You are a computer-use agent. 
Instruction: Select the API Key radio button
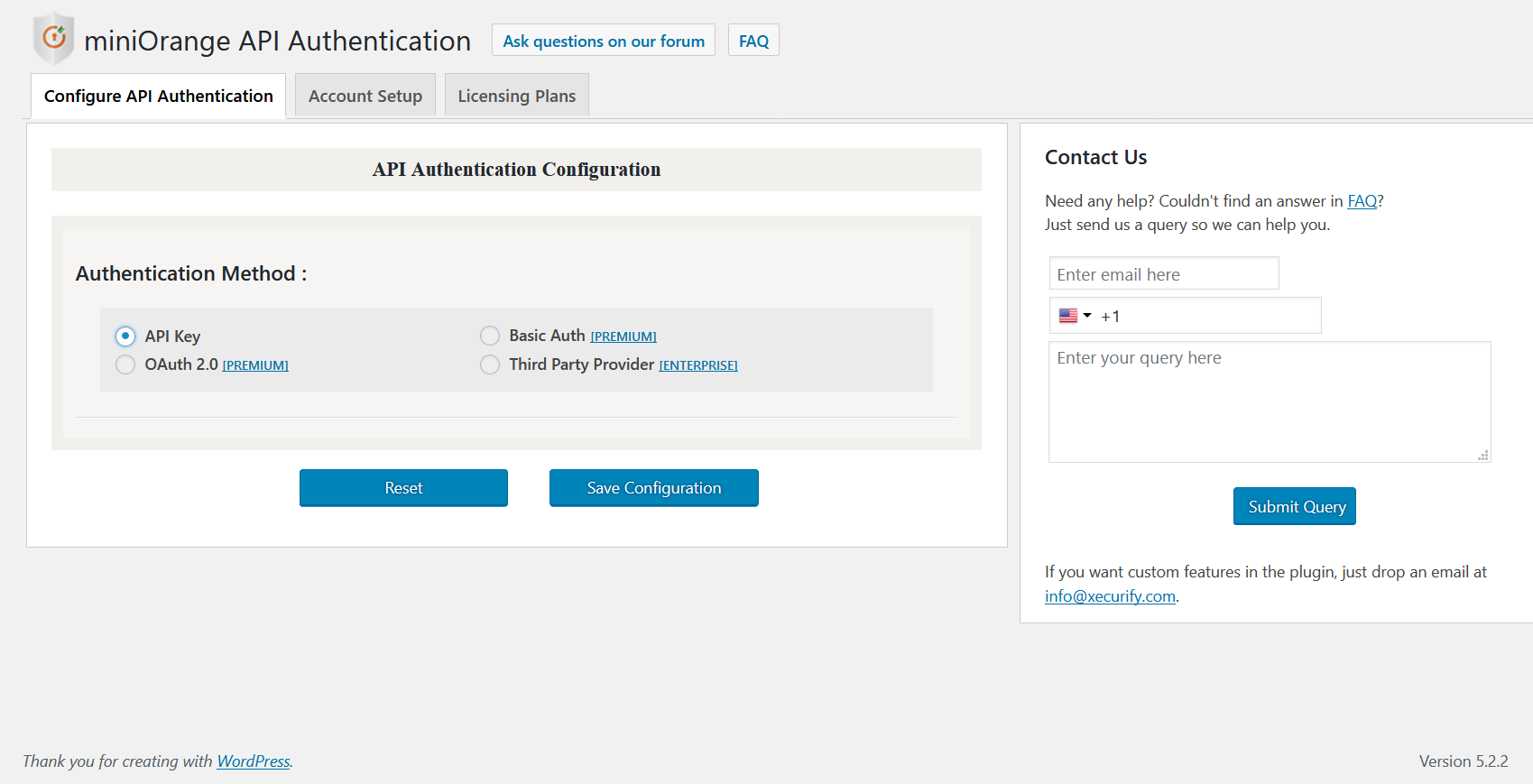tap(125, 337)
